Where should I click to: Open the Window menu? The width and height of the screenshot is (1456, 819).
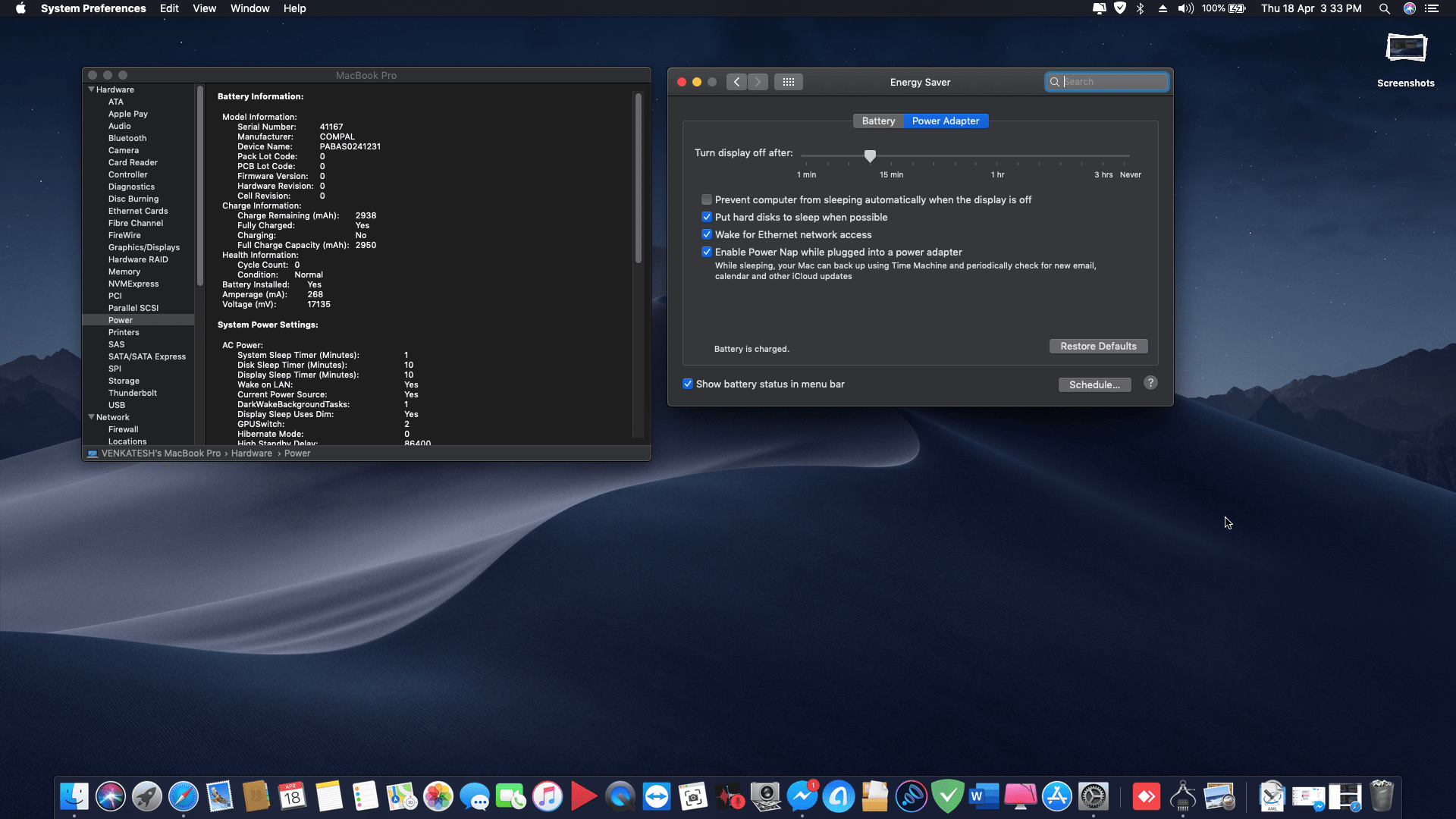[249, 8]
